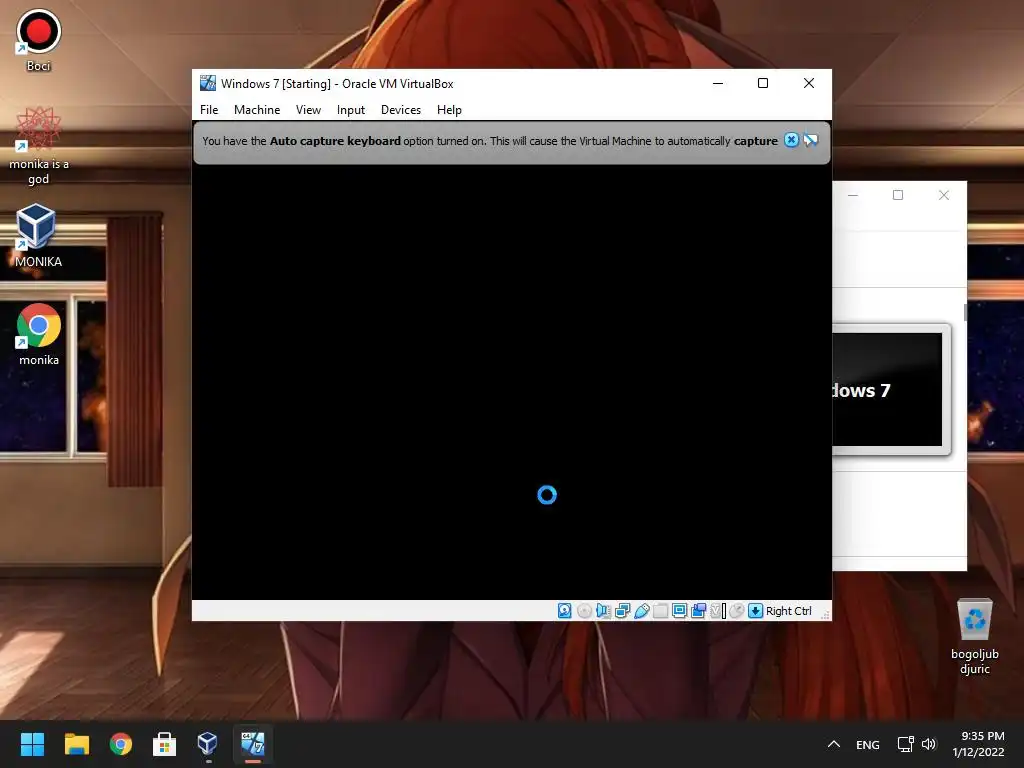The width and height of the screenshot is (1024, 768).
Task: Open the File menu
Action: (x=209, y=110)
